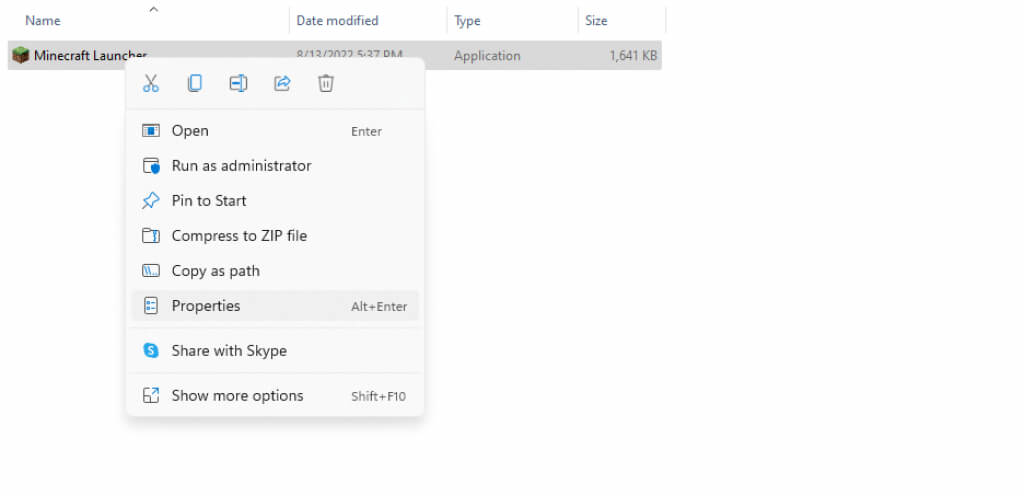
Task: Click the Type column header
Action: pyautogui.click(x=467, y=21)
